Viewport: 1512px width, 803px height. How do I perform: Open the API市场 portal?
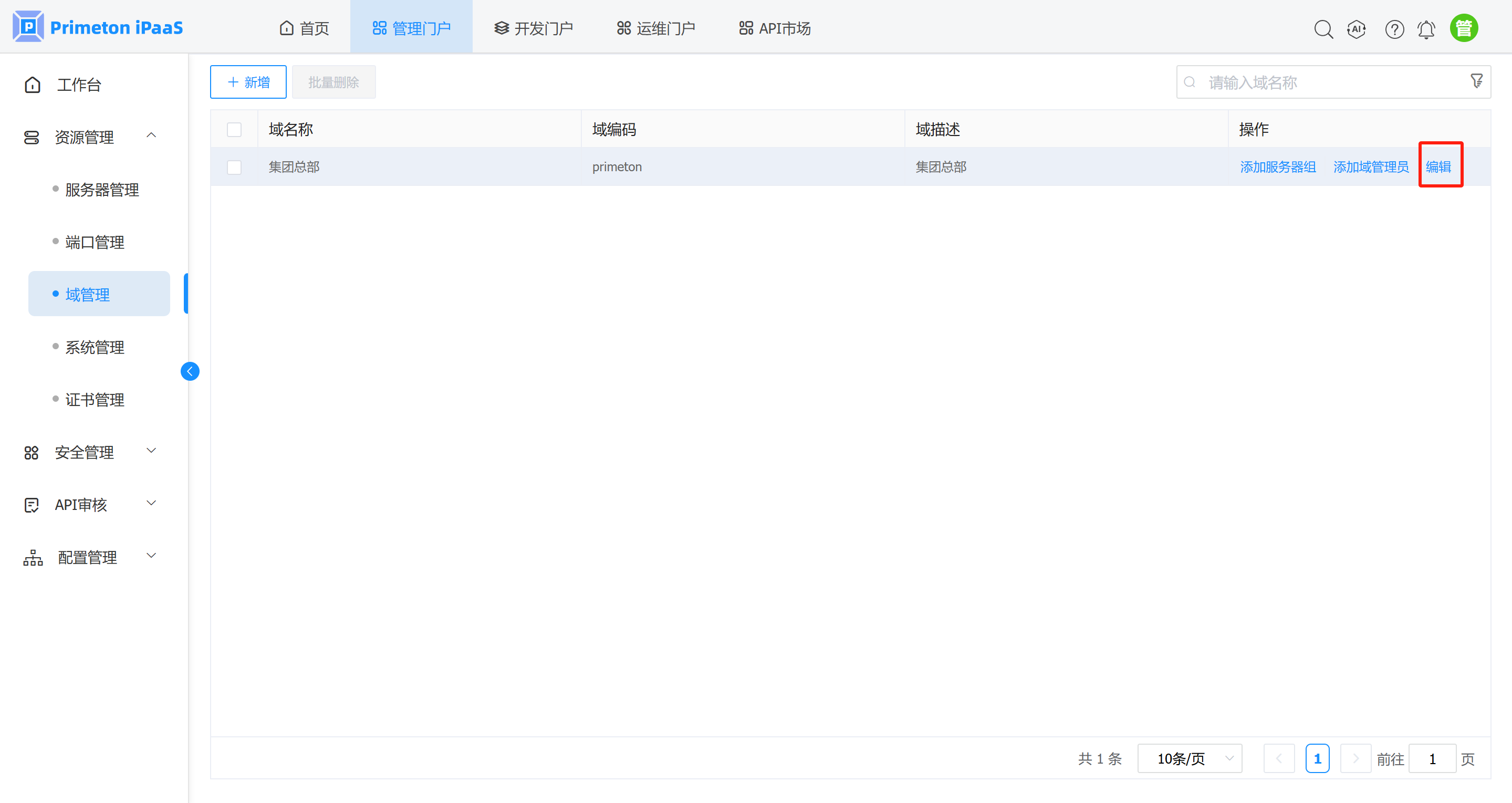[x=774, y=27]
